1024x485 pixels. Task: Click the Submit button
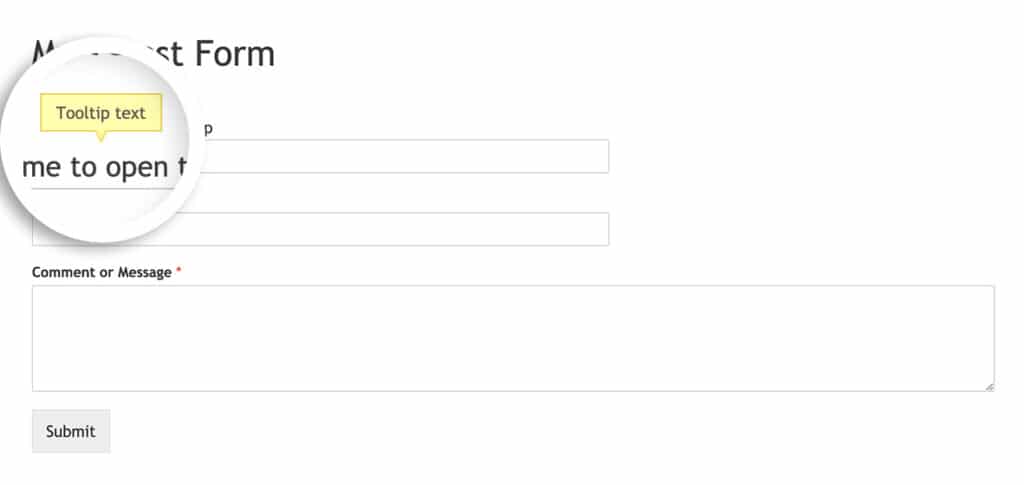click(x=71, y=431)
